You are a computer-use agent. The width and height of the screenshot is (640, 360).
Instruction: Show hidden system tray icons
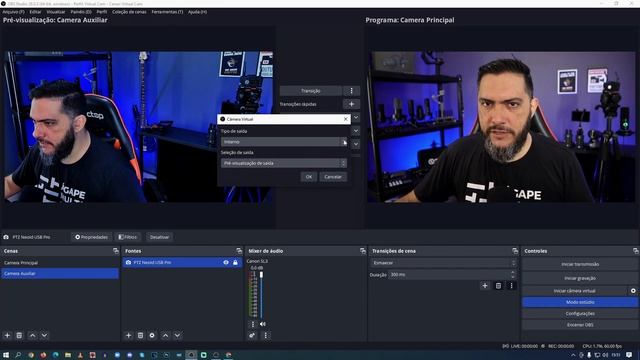click(573, 355)
